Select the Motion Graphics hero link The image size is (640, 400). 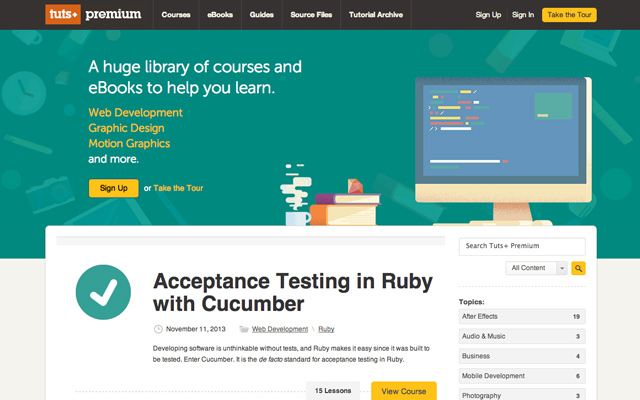129,144
